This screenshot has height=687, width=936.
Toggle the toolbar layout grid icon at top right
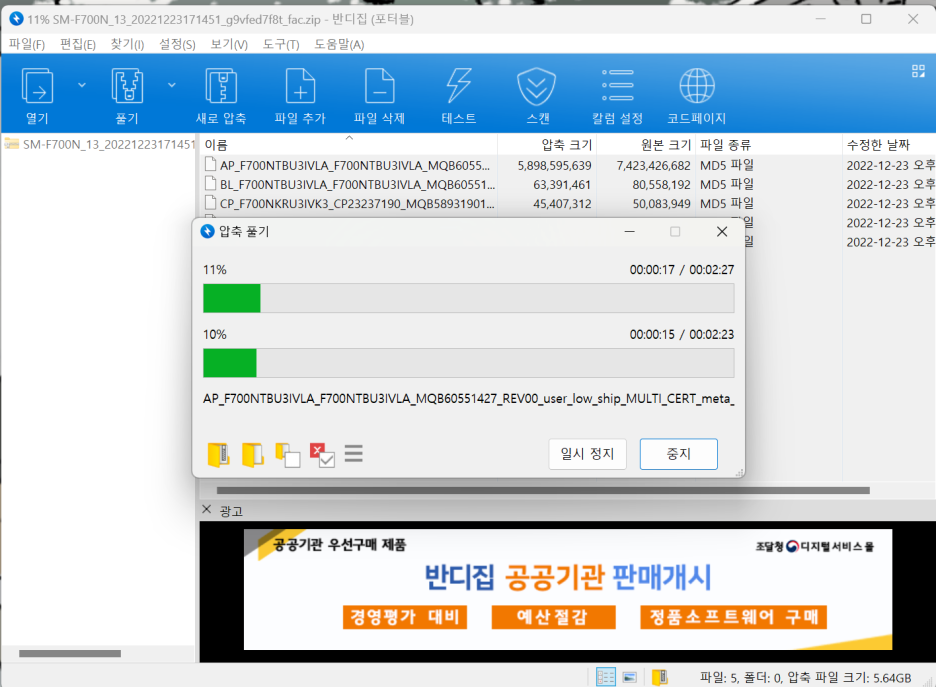coord(918,71)
